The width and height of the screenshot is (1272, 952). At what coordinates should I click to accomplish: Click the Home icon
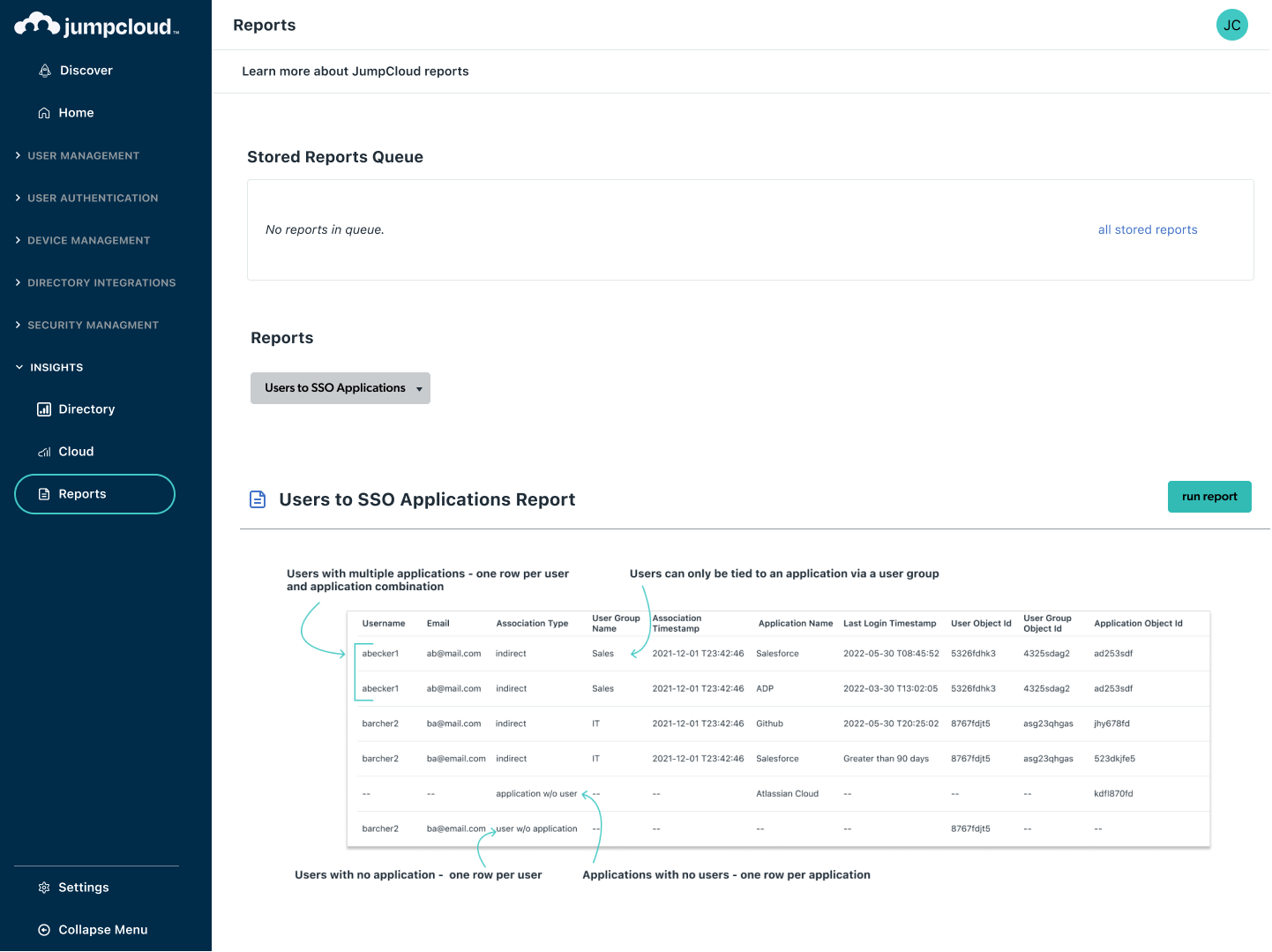(44, 112)
